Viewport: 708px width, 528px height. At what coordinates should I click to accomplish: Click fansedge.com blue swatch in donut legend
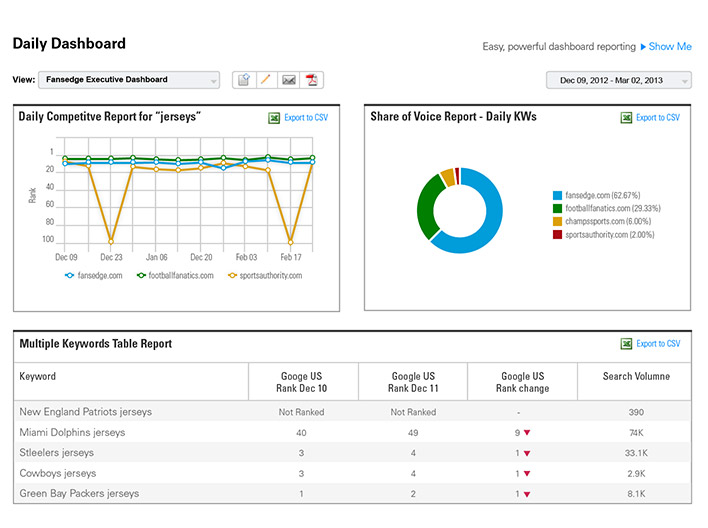557,195
